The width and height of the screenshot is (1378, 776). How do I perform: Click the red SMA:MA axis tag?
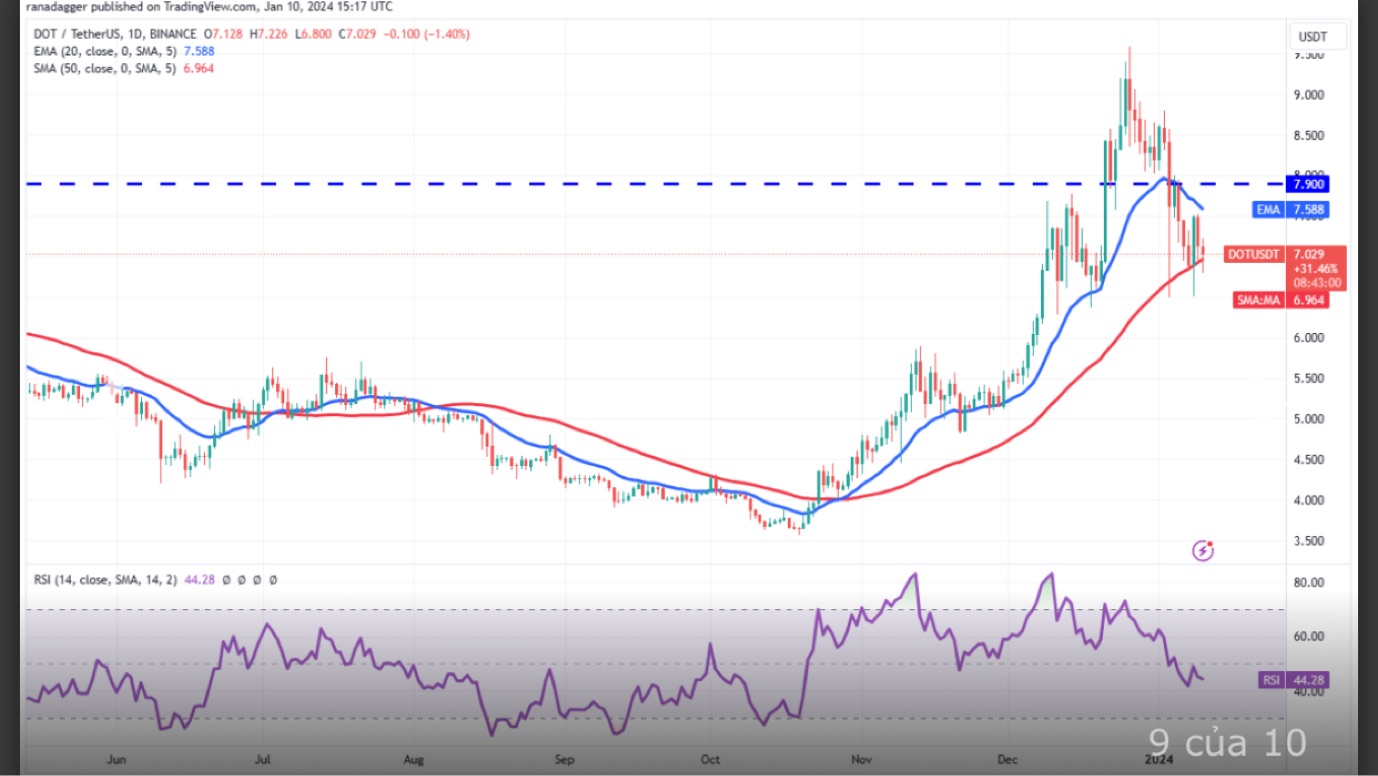1260,300
